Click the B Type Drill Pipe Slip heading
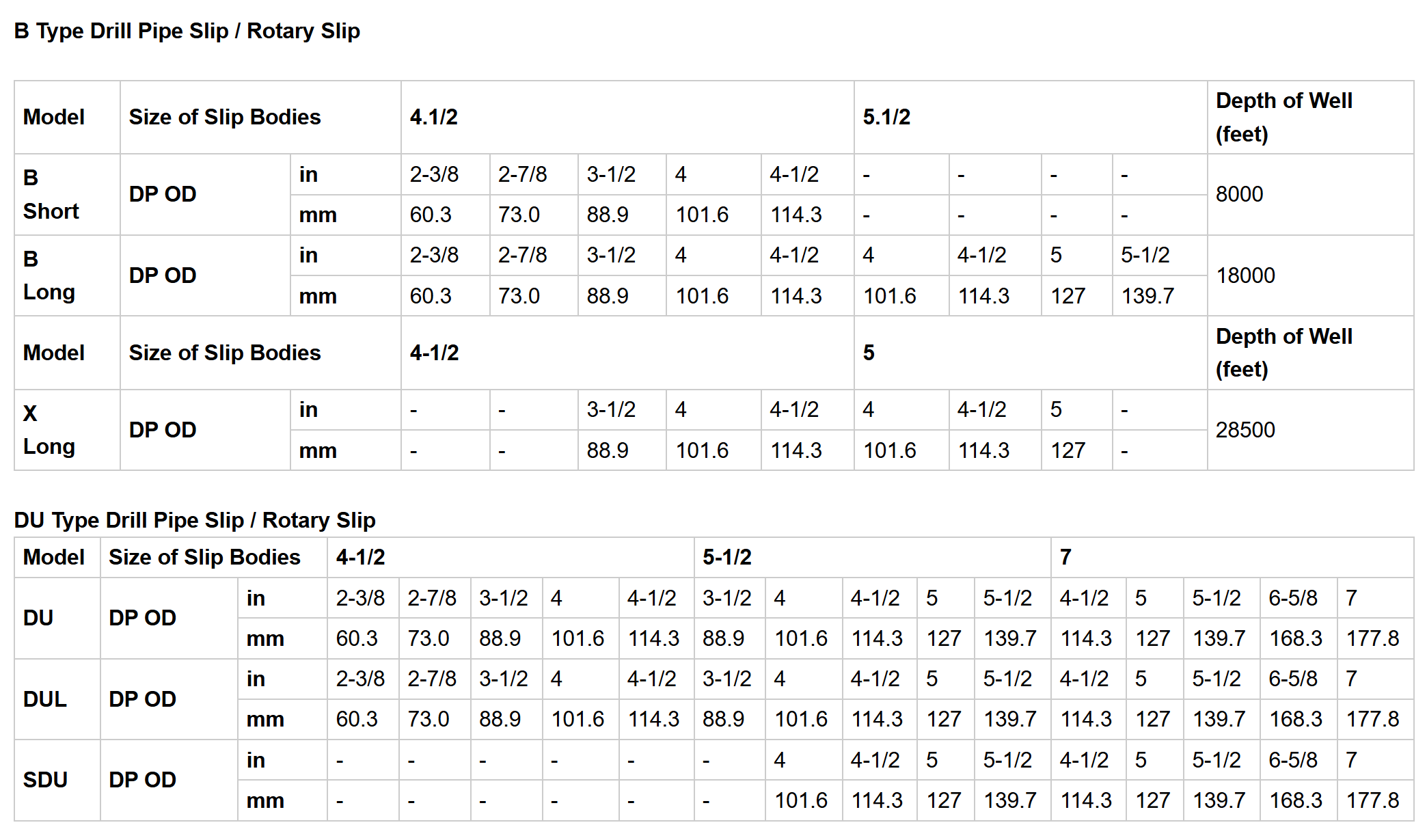The height and width of the screenshot is (840, 1427). point(187,31)
